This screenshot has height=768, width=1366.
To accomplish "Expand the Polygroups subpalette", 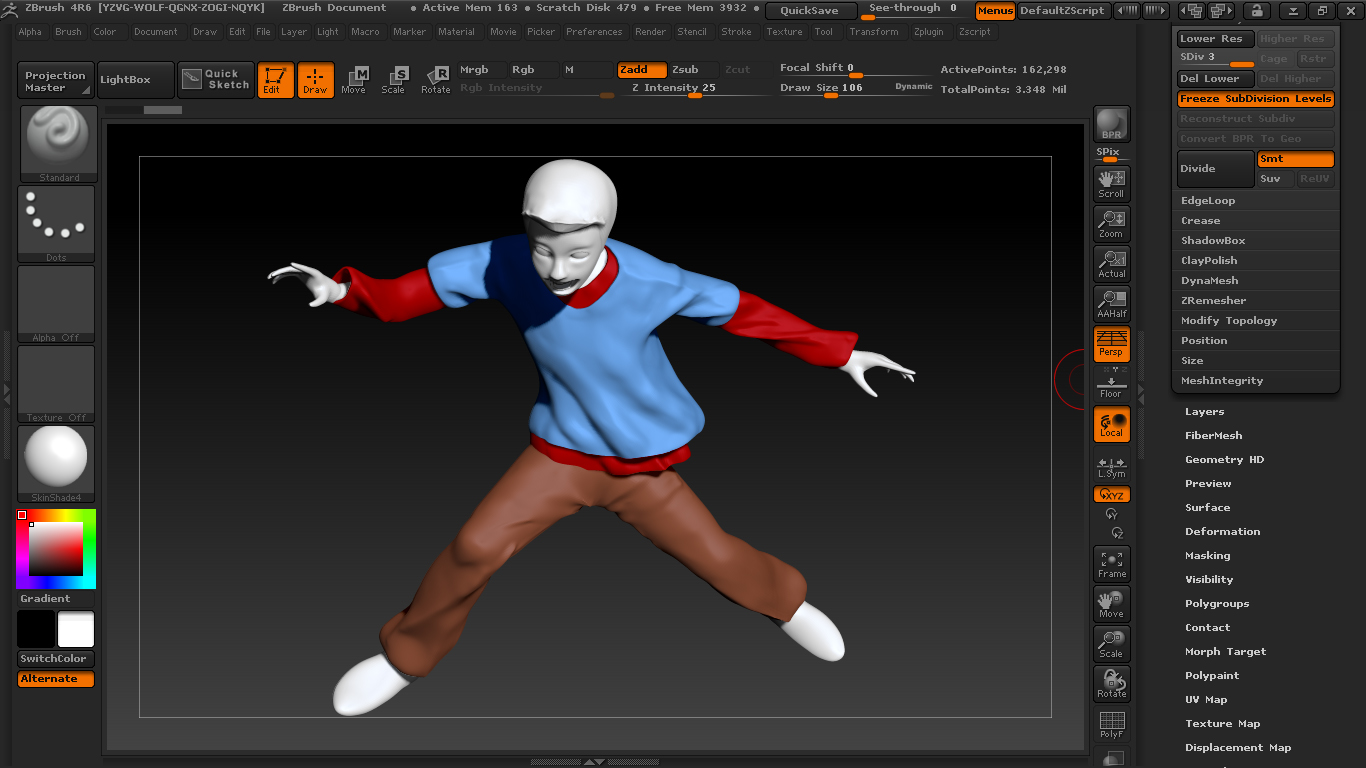I will (1217, 604).
